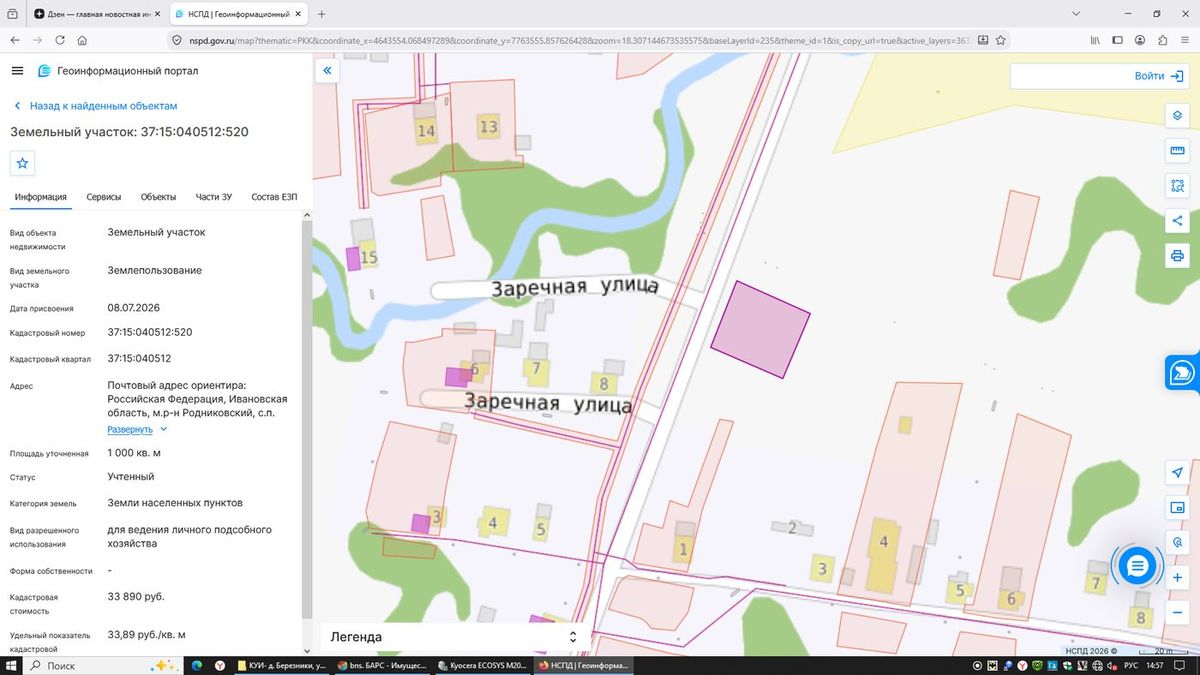
Task: Click the info panel vertical scrollbar
Action: (307, 420)
